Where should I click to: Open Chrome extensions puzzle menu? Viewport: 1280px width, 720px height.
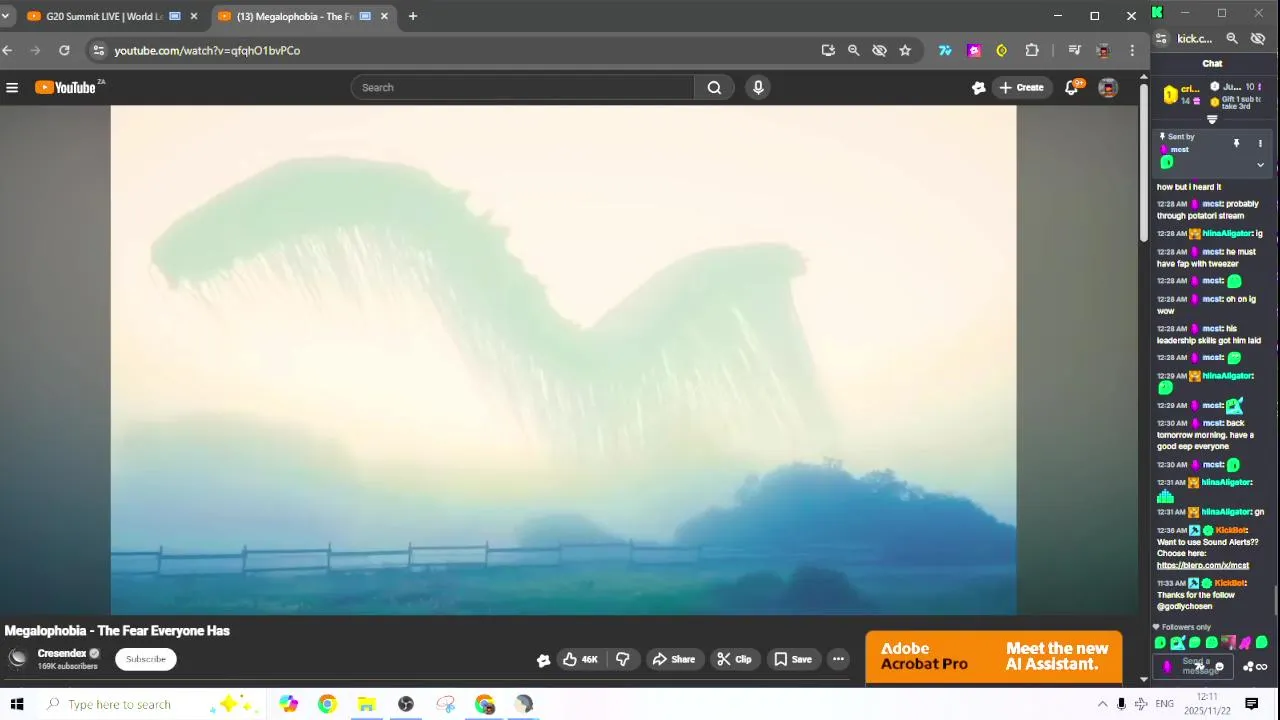[1032, 50]
